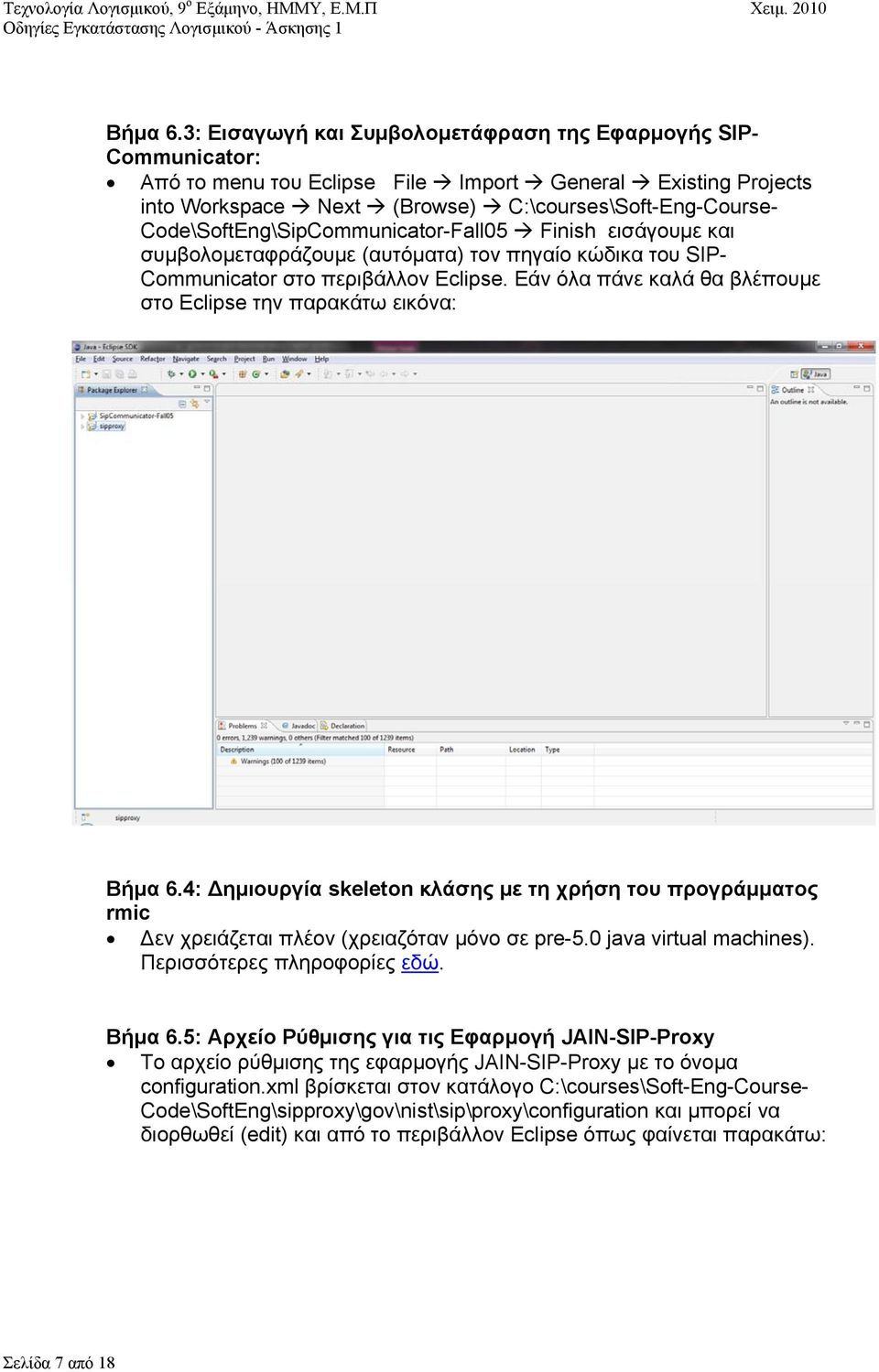Open the New wizard toolbar icon
Screen dimensions: 879x1372
[85, 374]
